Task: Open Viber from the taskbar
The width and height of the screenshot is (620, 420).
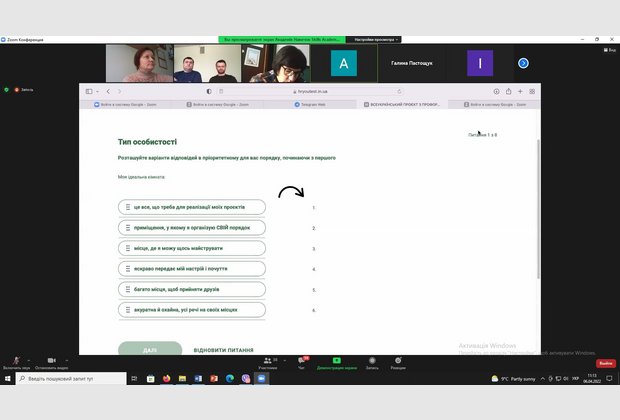Action: click(x=246, y=378)
